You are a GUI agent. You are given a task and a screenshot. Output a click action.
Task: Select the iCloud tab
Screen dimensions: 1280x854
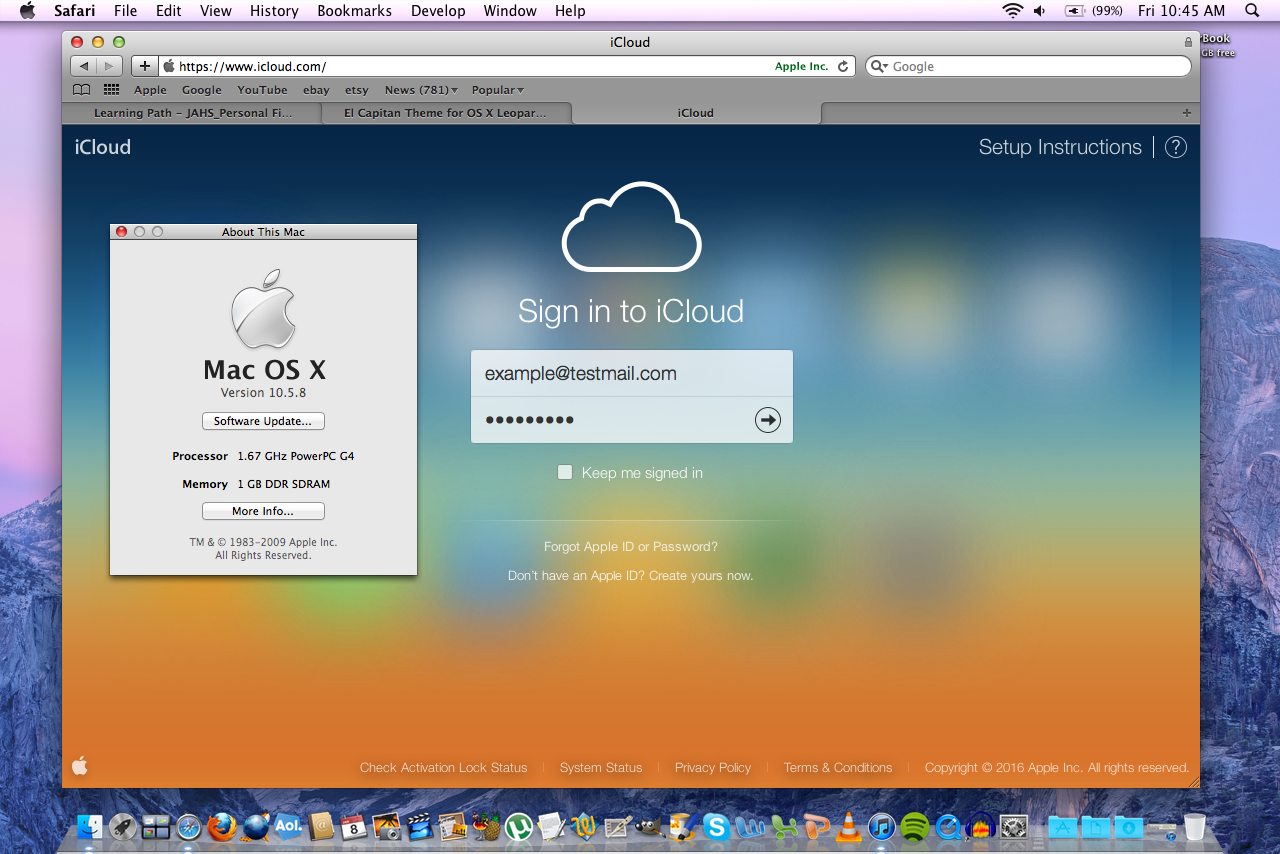tap(696, 113)
